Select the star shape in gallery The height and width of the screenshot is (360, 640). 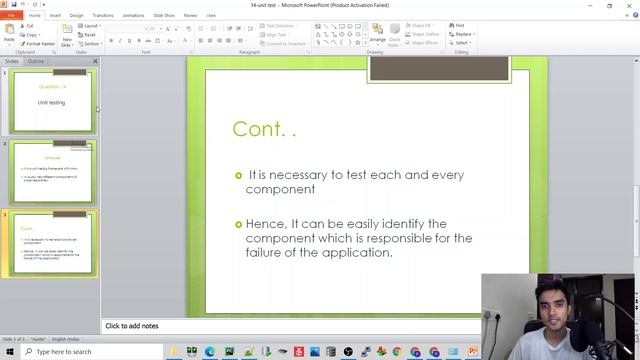click(358, 42)
